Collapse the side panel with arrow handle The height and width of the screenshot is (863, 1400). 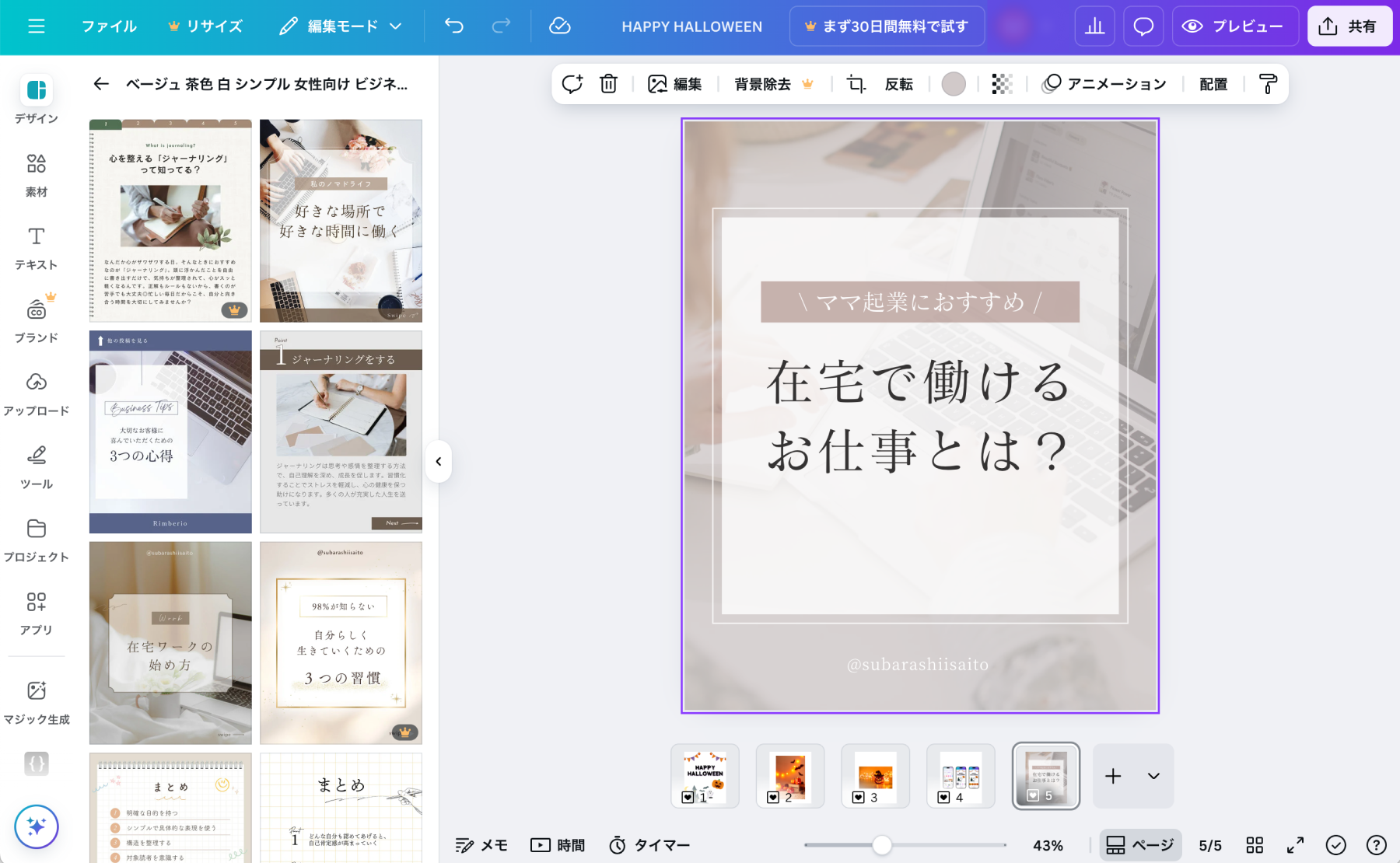click(x=439, y=462)
